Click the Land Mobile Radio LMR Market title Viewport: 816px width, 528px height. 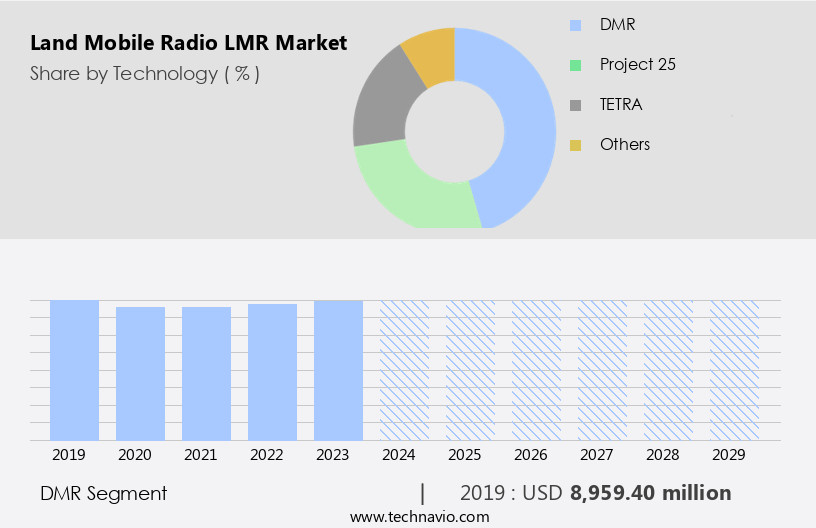click(x=189, y=43)
